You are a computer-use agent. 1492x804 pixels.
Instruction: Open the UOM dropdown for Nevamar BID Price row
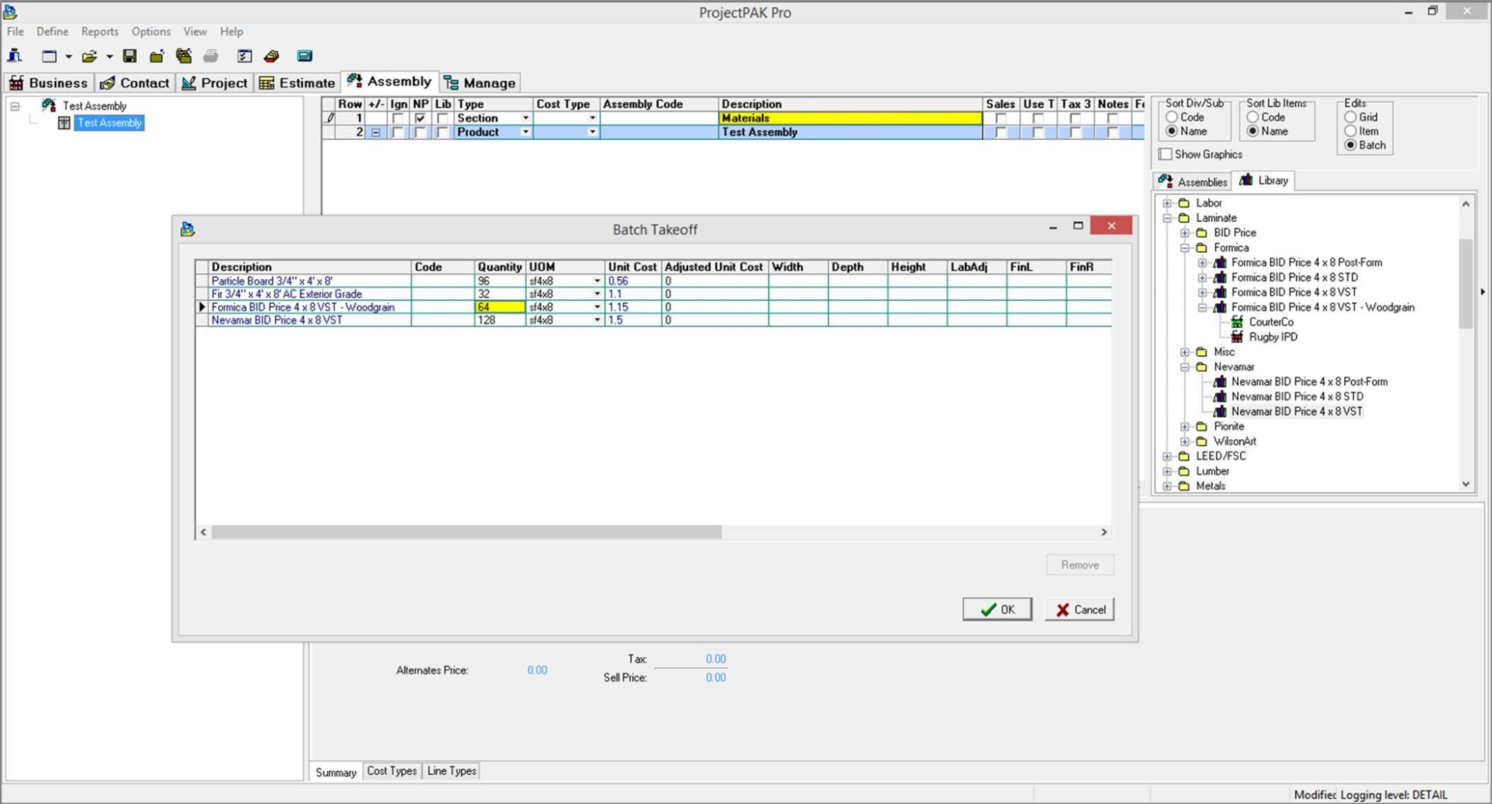pyautogui.click(x=595, y=320)
